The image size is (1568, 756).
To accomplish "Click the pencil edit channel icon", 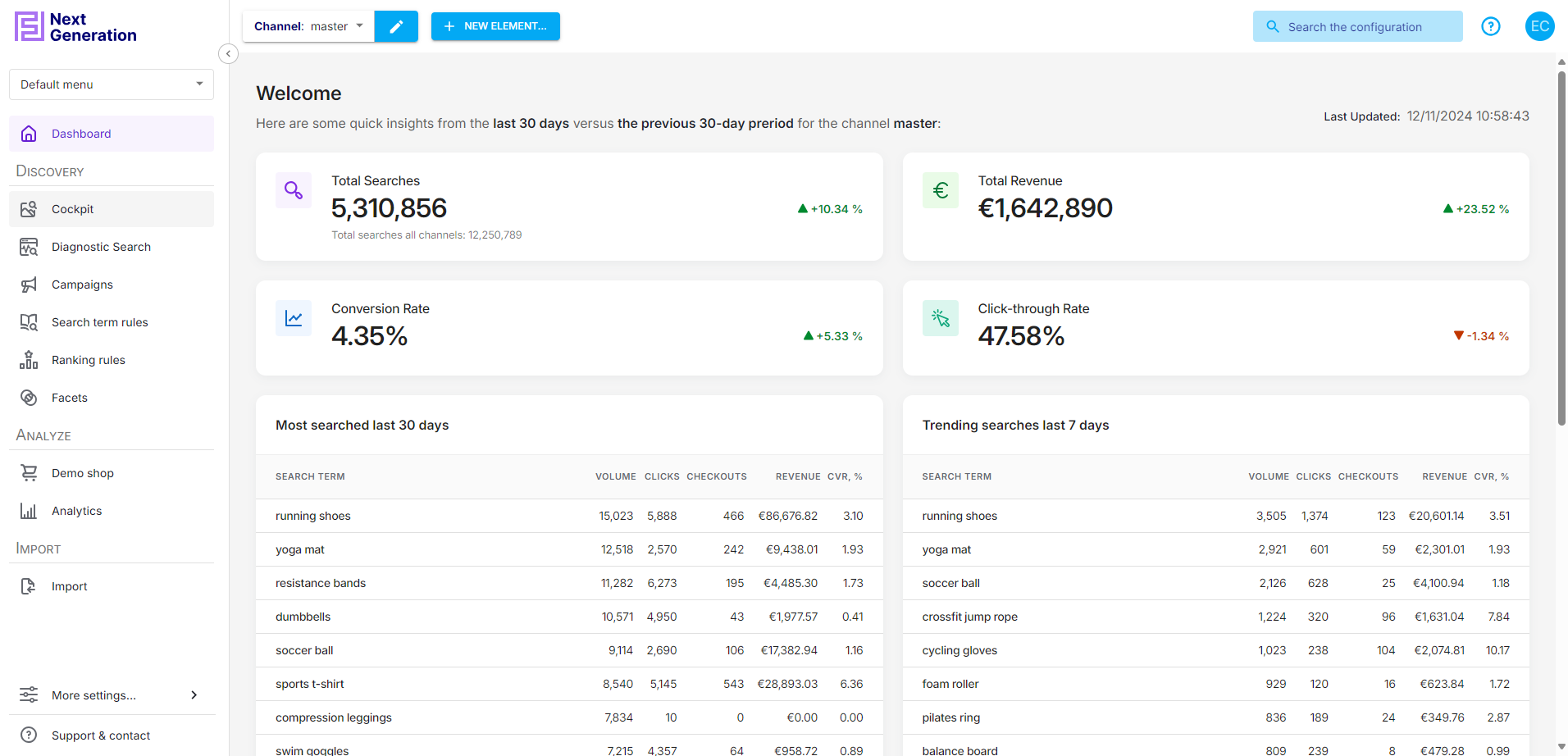I will click(396, 26).
